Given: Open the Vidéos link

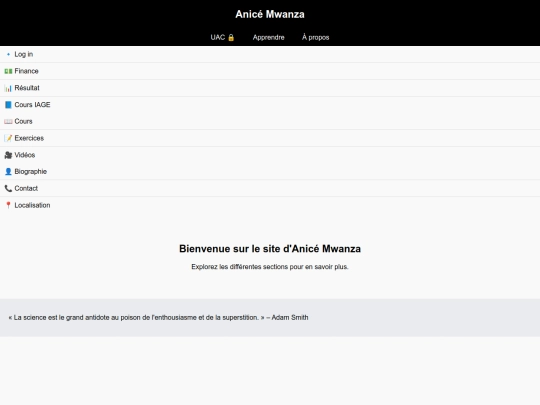Looking at the screenshot, I should point(25,155).
